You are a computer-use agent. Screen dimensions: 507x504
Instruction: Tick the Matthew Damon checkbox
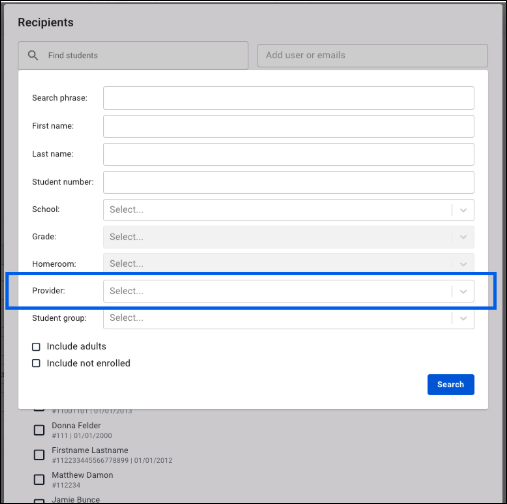(x=39, y=480)
